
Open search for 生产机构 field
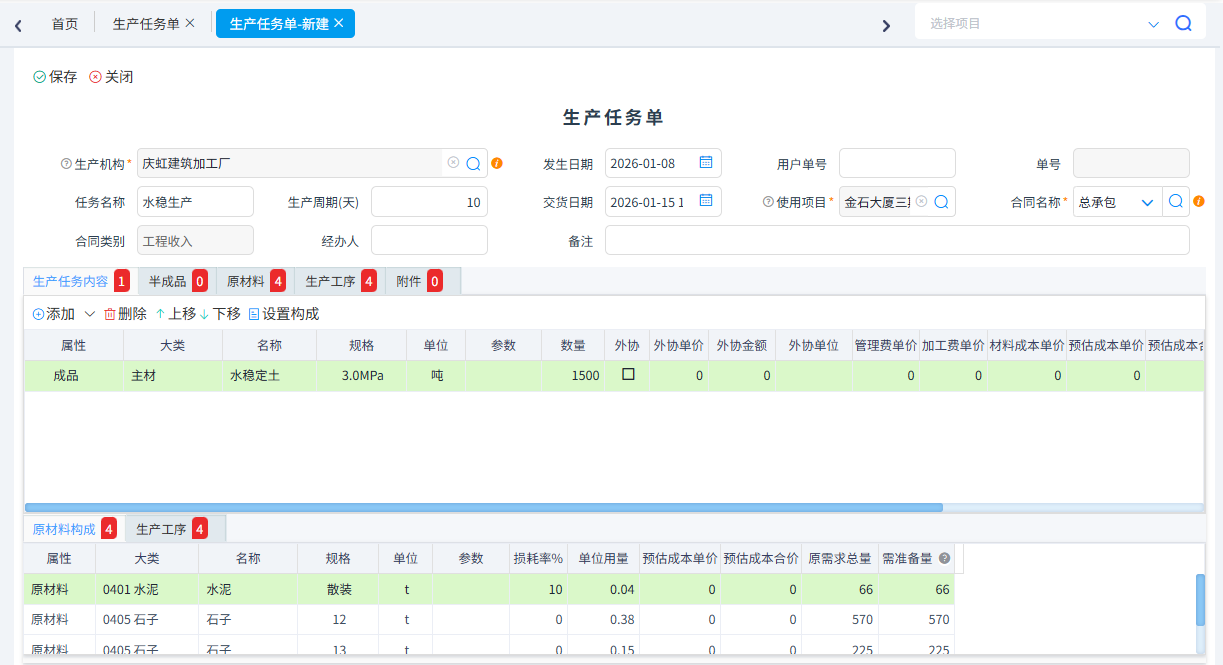point(474,163)
